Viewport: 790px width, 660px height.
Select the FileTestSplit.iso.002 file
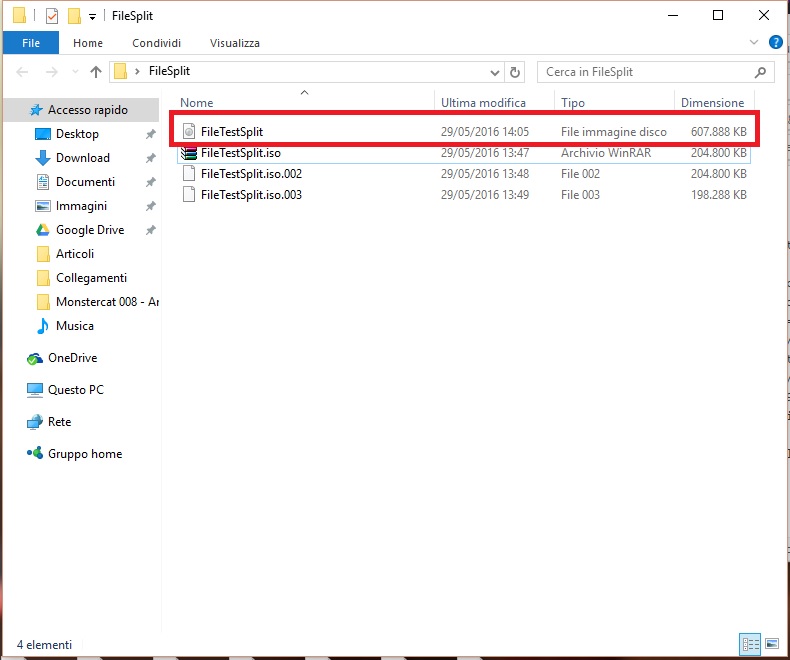click(251, 174)
